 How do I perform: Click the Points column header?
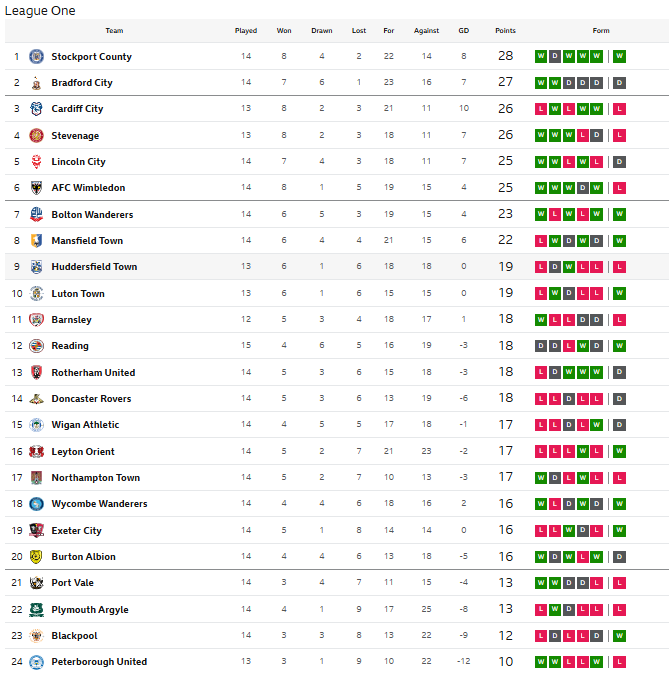coord(505,31)
